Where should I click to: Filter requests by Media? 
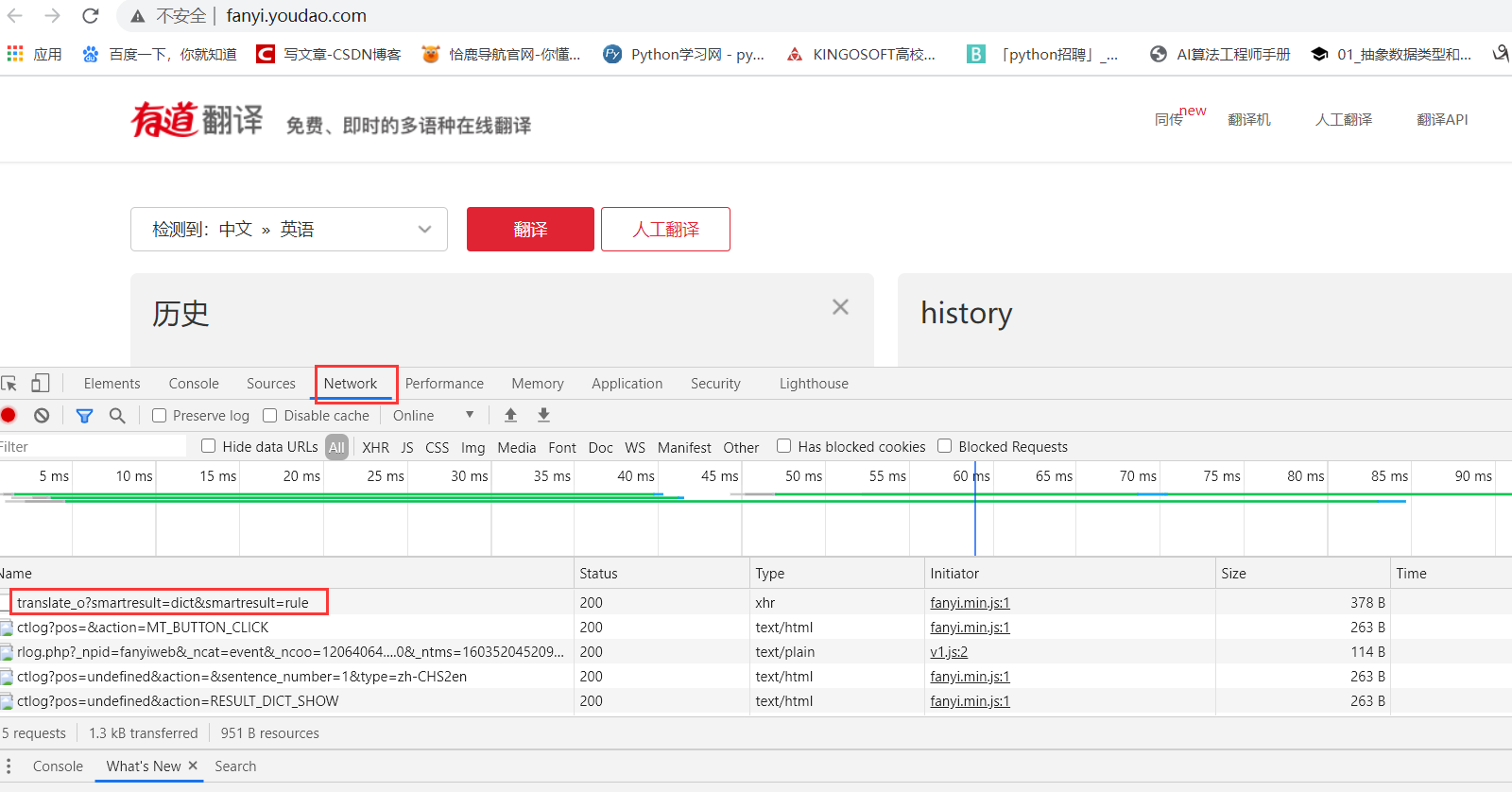[516, 447]
